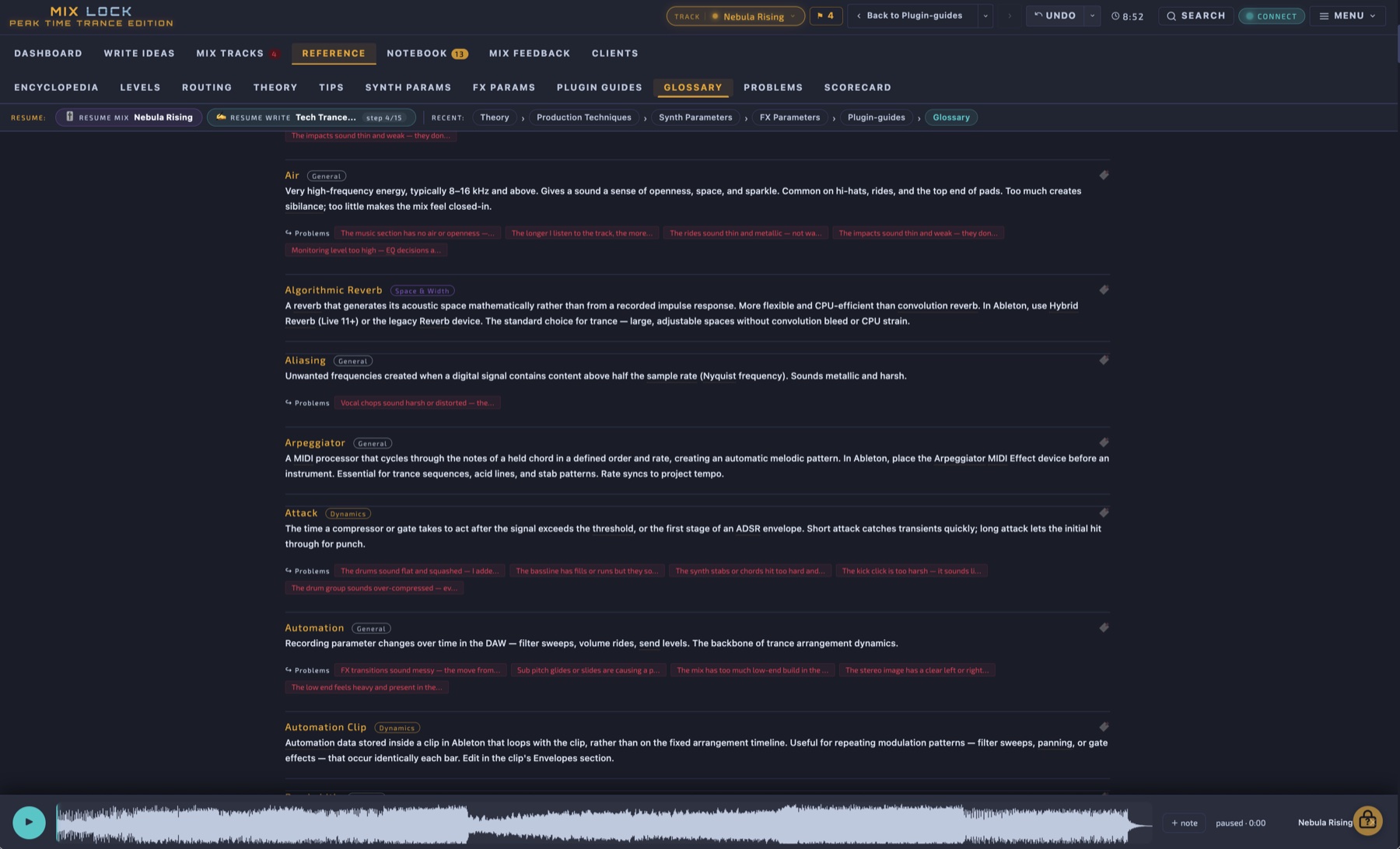Open problem 'The music section has no air or openness'
The width and height of the screenshot is (1400, 849).
pyautogui.click(x=417, y=233)
